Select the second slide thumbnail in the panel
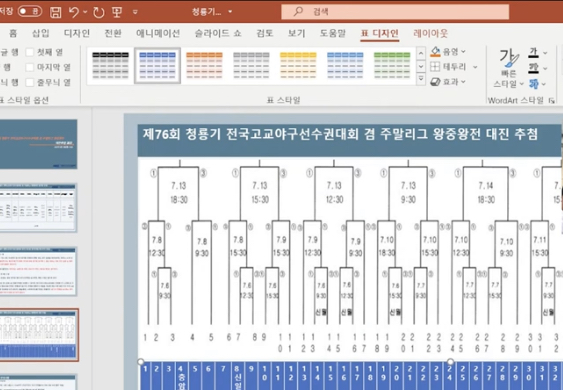The width and height of the screenshot is (563, 390). point(37,208)
